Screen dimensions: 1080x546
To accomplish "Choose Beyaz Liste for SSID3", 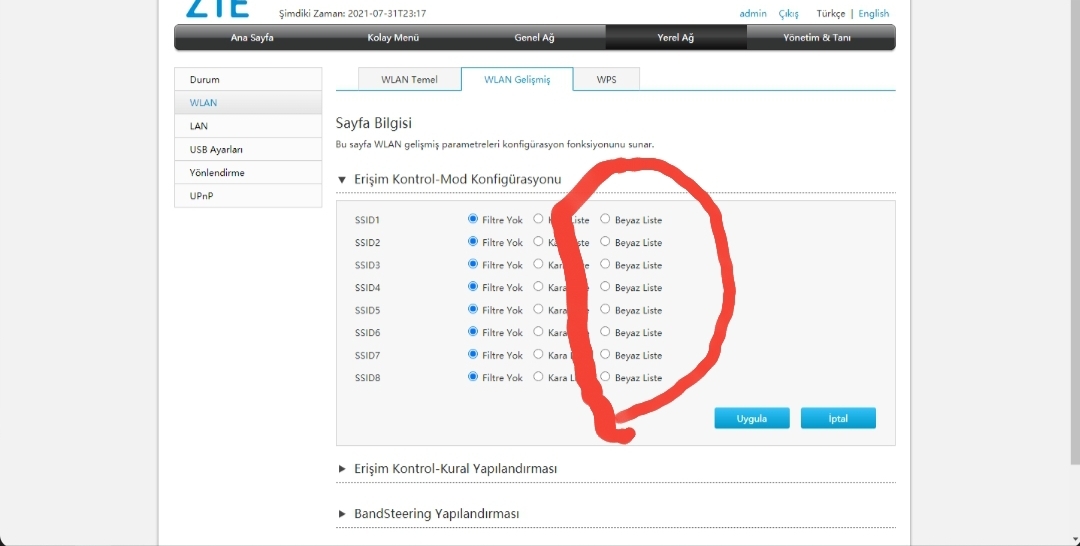I will [x=605, y=264].
